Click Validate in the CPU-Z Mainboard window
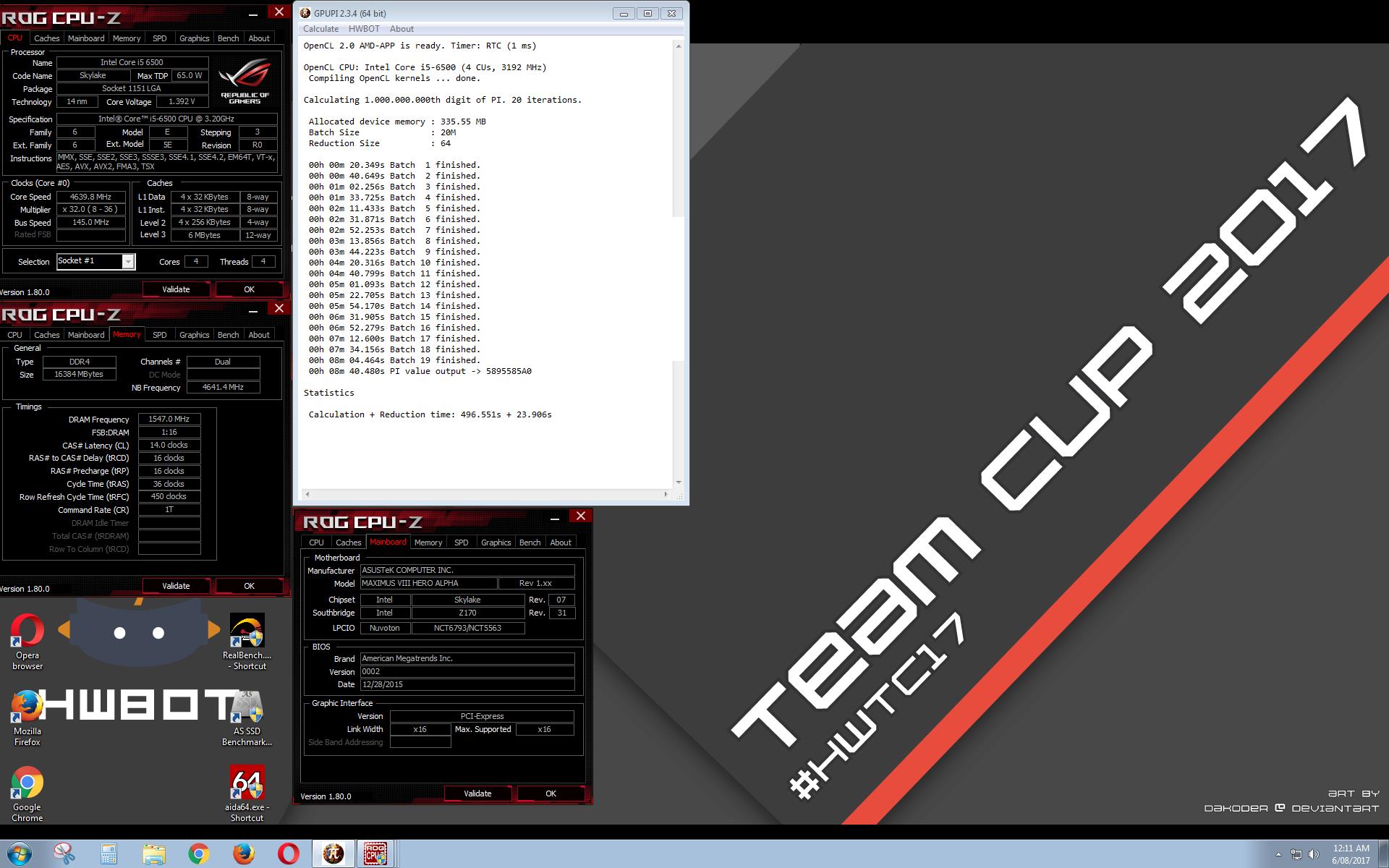The width and height of the screenshot is (1389, 868). pyautogui.click(x=477, y=793)
